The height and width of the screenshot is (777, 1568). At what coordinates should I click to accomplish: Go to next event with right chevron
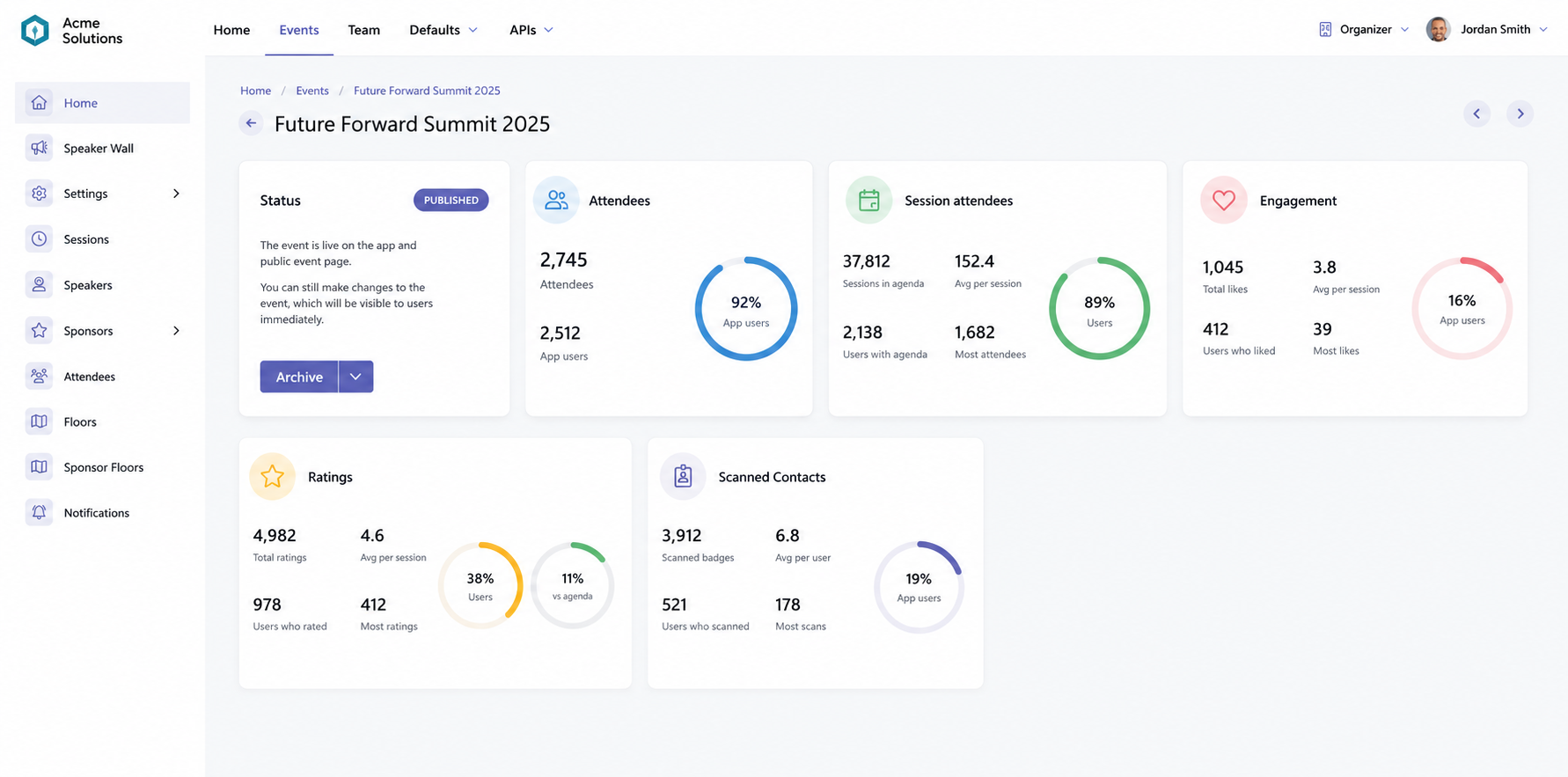(x=1520, y=114)
